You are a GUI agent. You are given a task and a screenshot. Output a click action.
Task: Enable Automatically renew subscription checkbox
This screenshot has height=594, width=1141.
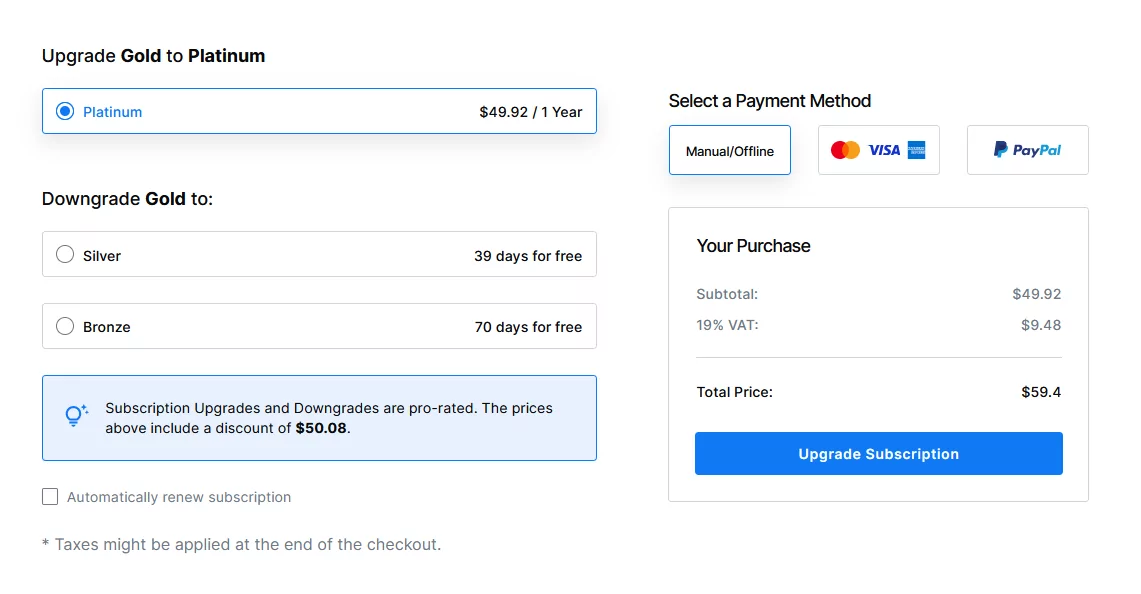click(50, 496)
